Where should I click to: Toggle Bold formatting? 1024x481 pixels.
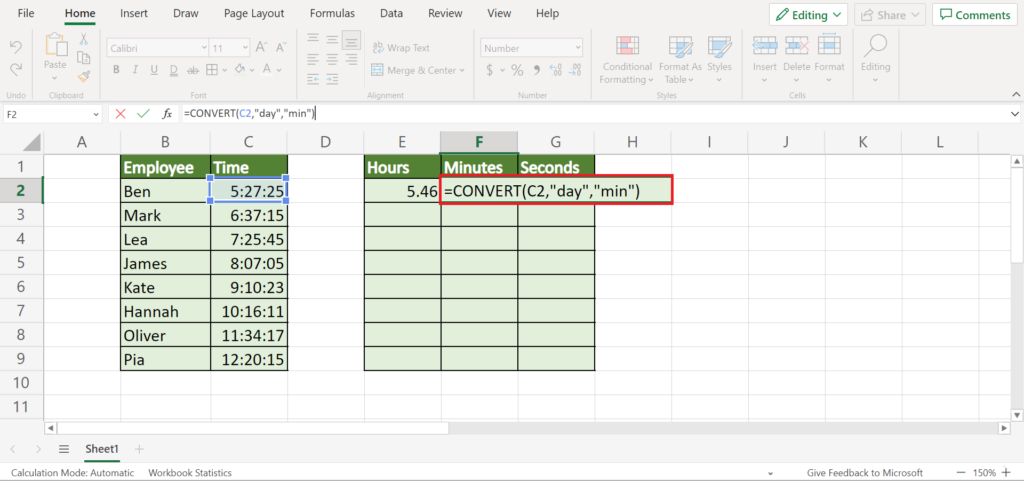[116, 70]
